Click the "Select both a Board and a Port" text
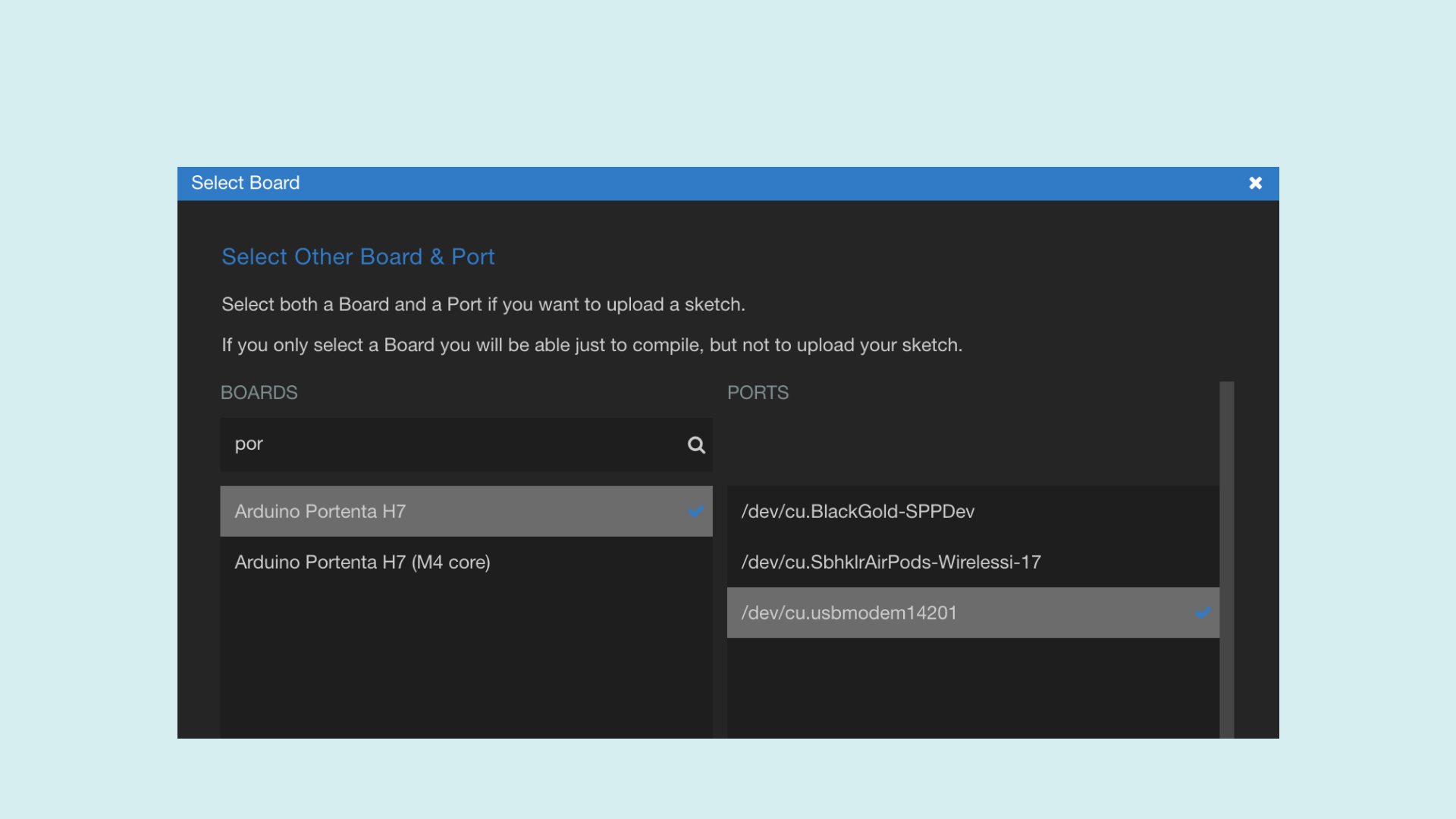Image resolution: width=1456 pixels, height=819 pixels. click(483, 304)
